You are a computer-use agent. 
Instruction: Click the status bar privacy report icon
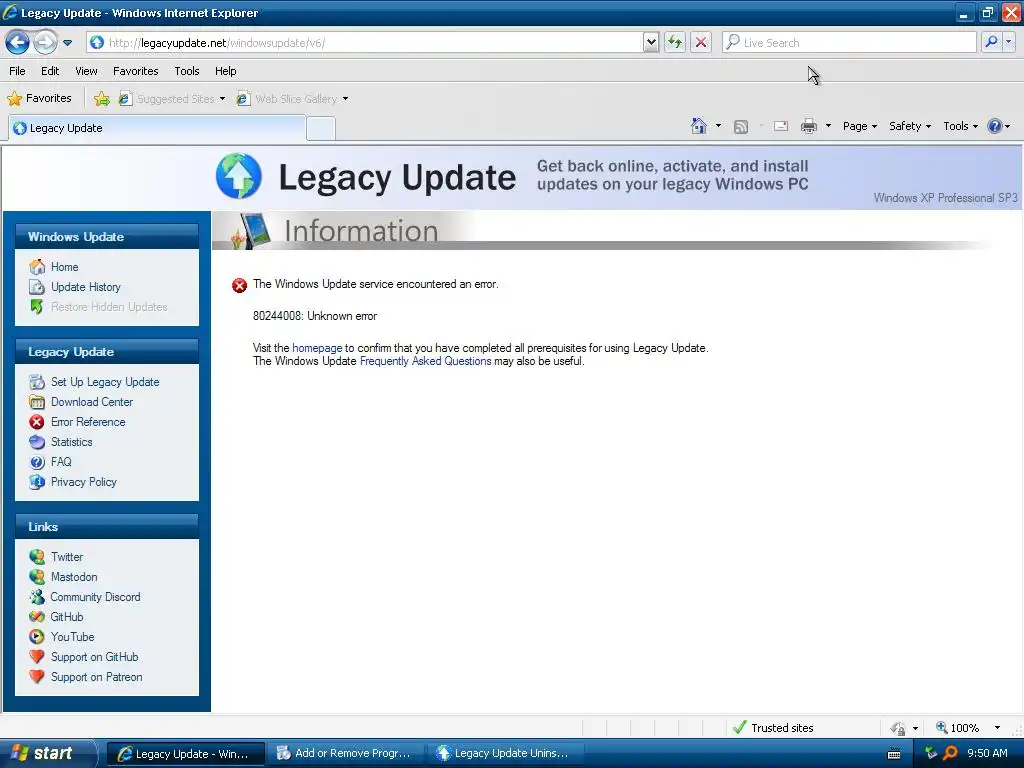coord(899,728)
